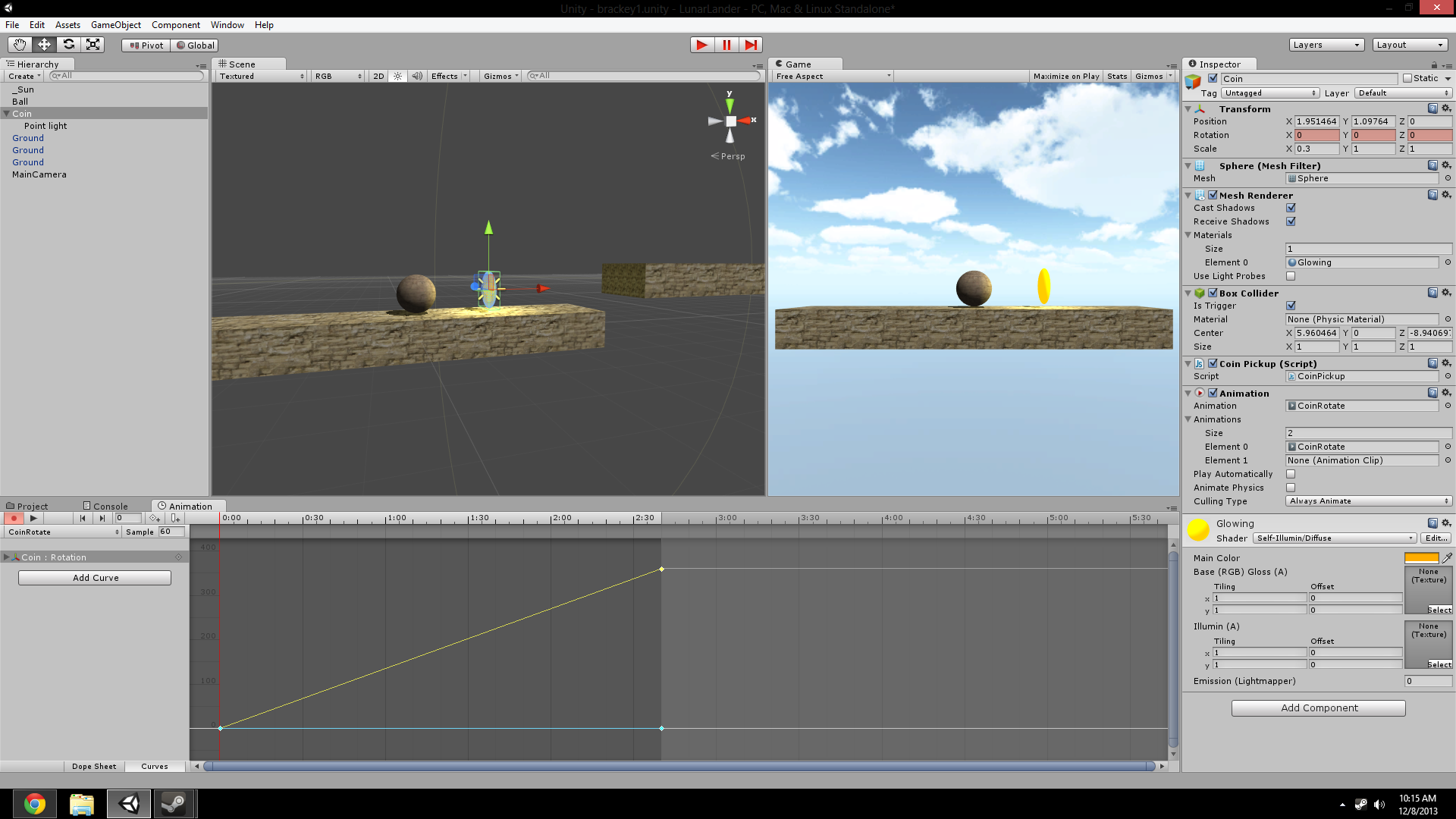Open Mesh Renderer gear menu
Image resolution: width=1456 pixels, height=819 pixels.
[x=1446, y=195]
